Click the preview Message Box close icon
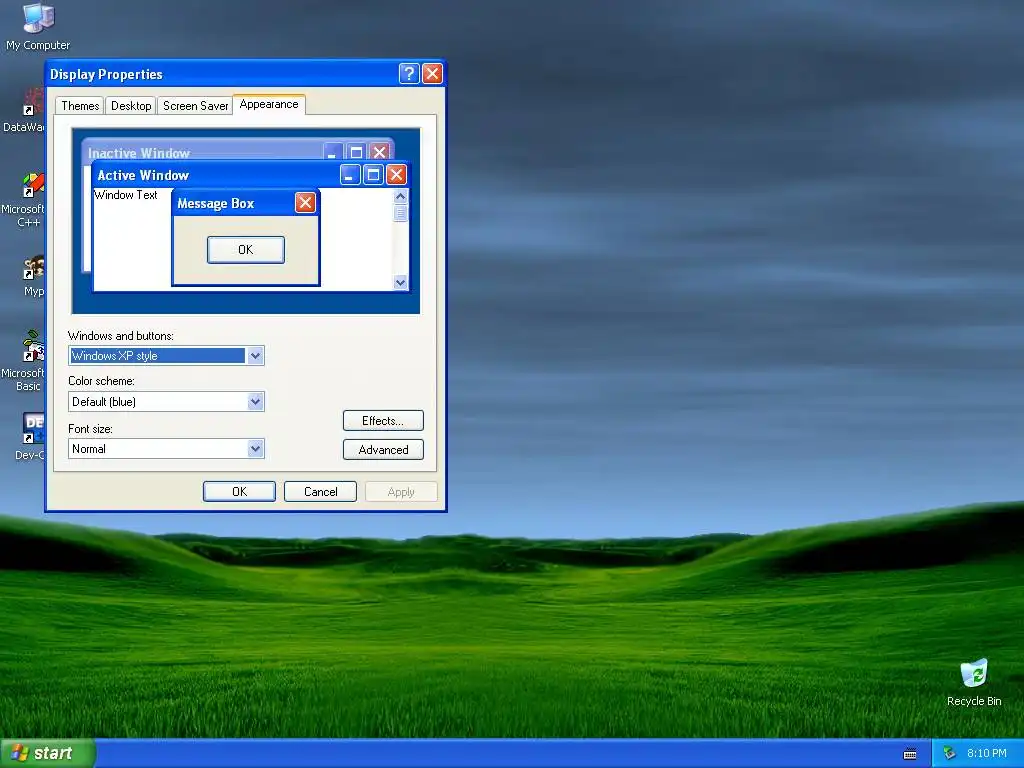The height and width of the screenshot is (768, 1024). pyautogui.click(x=305, y=202)
